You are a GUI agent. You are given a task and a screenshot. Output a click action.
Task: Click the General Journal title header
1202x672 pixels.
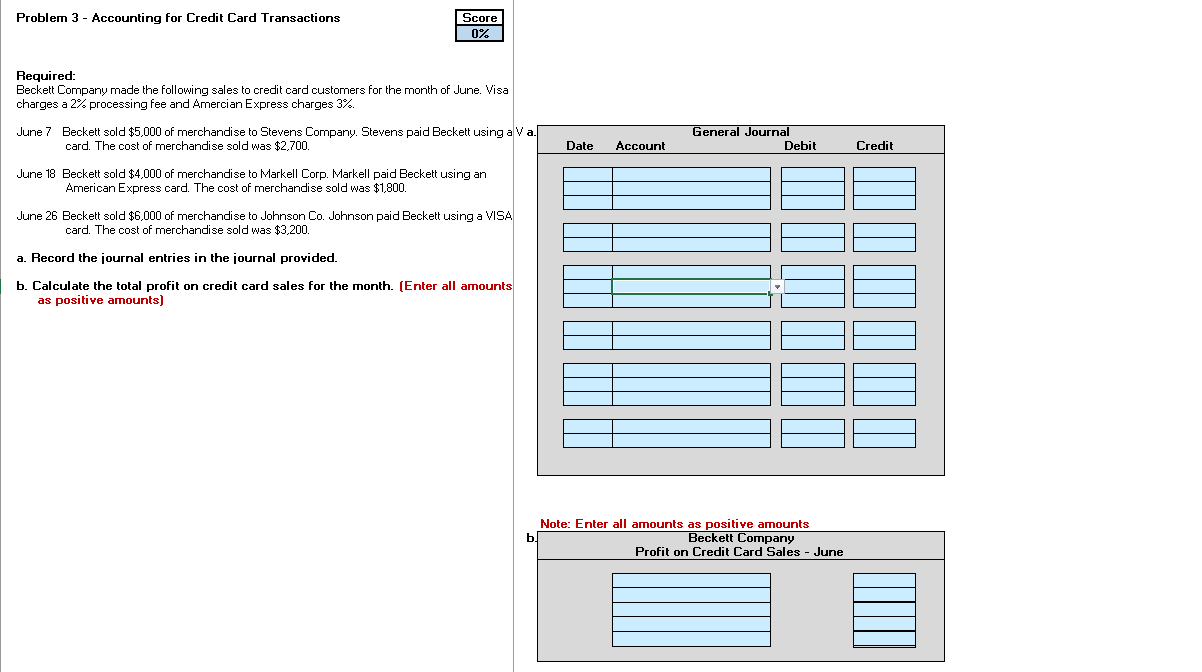coord(740,131)
